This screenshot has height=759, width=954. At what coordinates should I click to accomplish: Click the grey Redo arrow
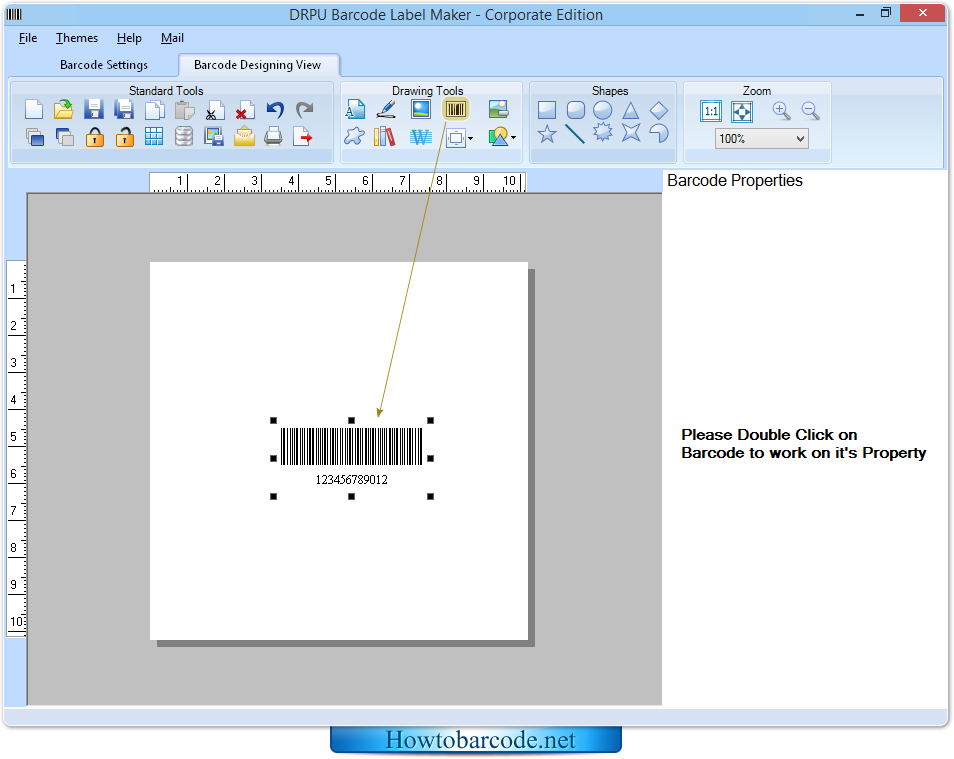pos(305,110)
